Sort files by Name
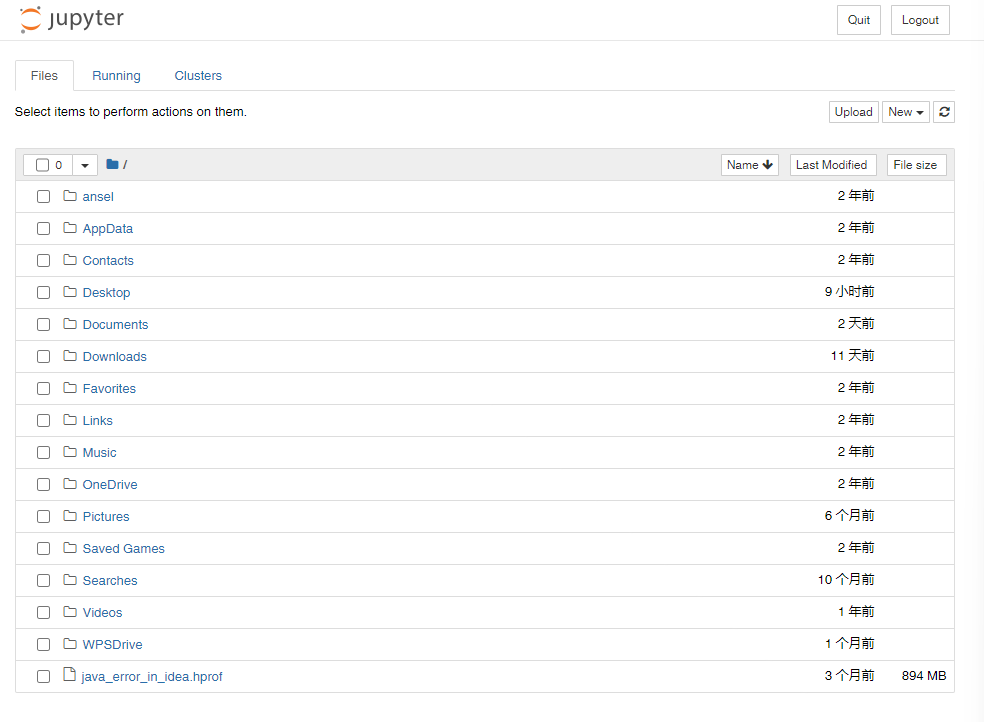Screen dimensions: 984x722 pyautogui.click(x=749, y=165)
